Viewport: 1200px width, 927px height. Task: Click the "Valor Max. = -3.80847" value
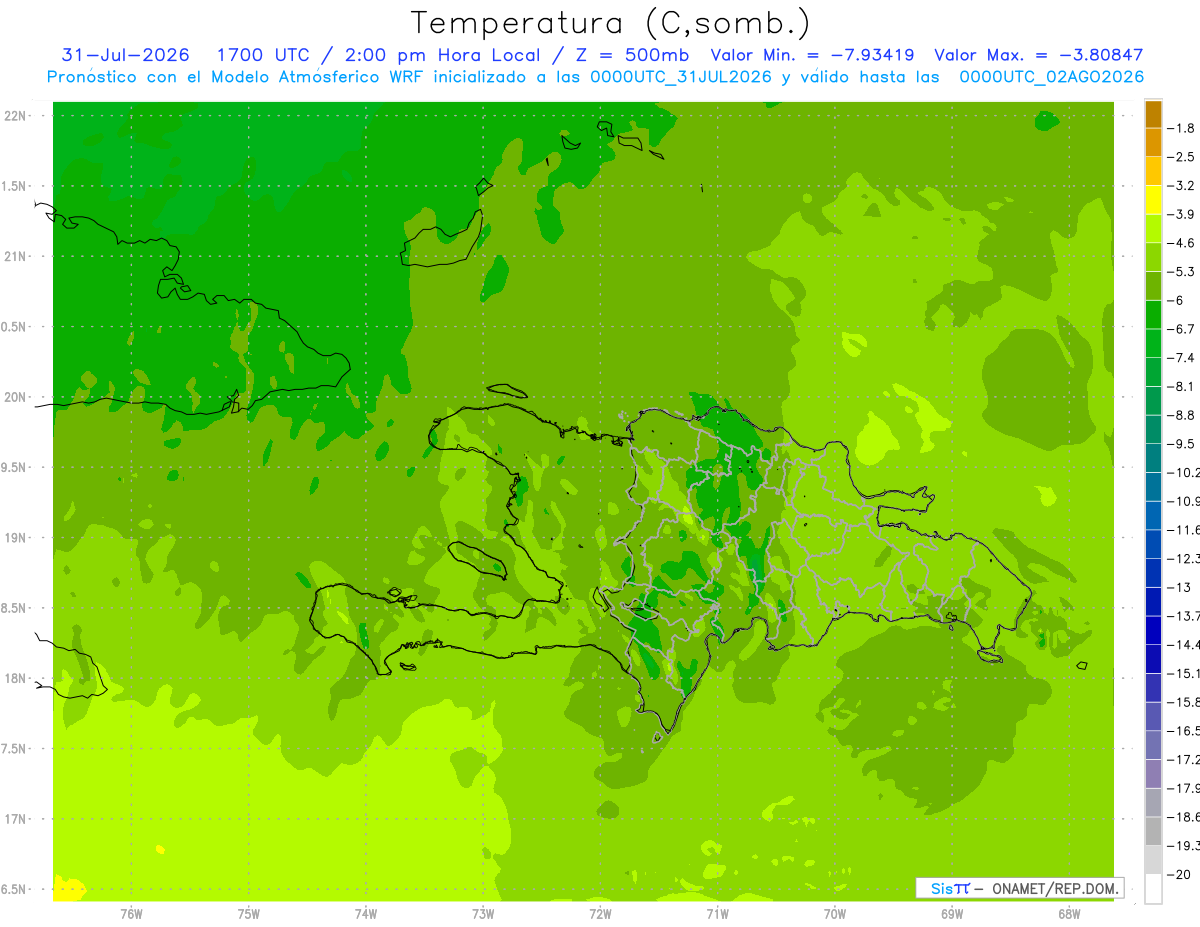point(1038,55)
